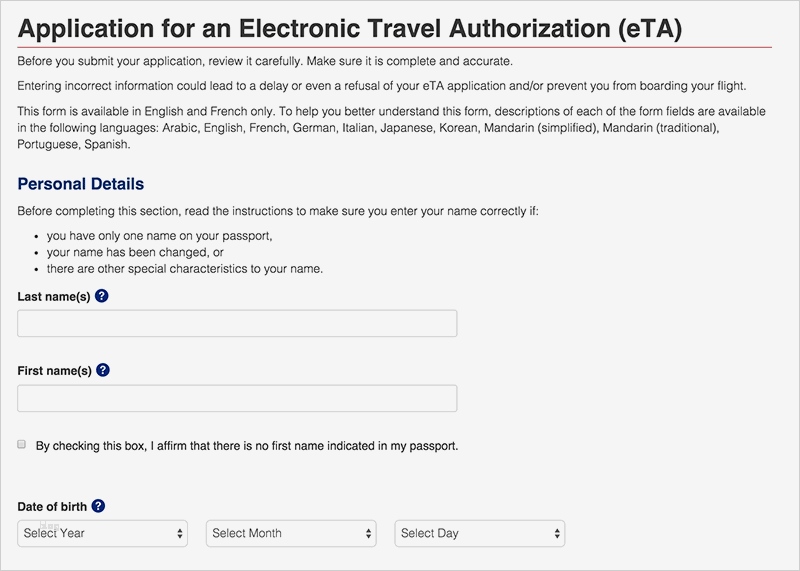
Task: Focus the Last name(s) text field
Action: point(237,323)
